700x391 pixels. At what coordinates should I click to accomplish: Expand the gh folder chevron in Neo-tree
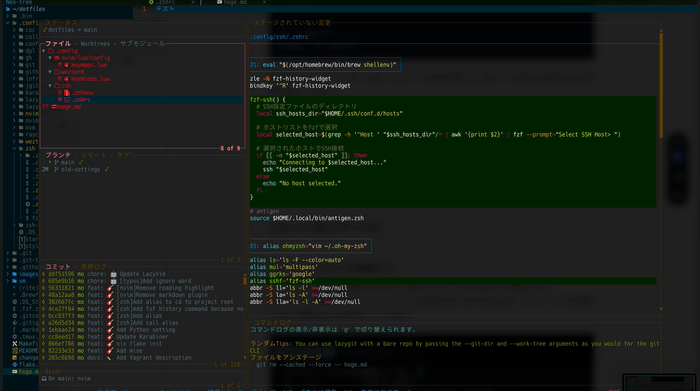[14, 58]
